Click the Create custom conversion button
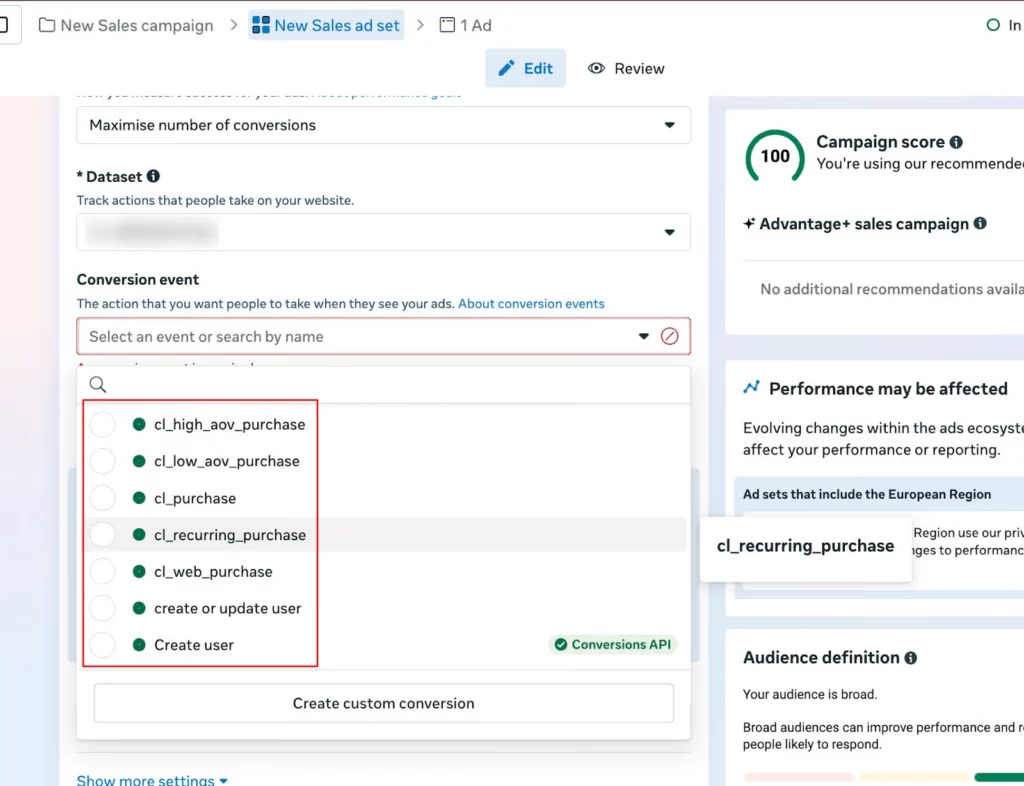The width and height of the screenshot is (1024, 786). click(384, 703)
